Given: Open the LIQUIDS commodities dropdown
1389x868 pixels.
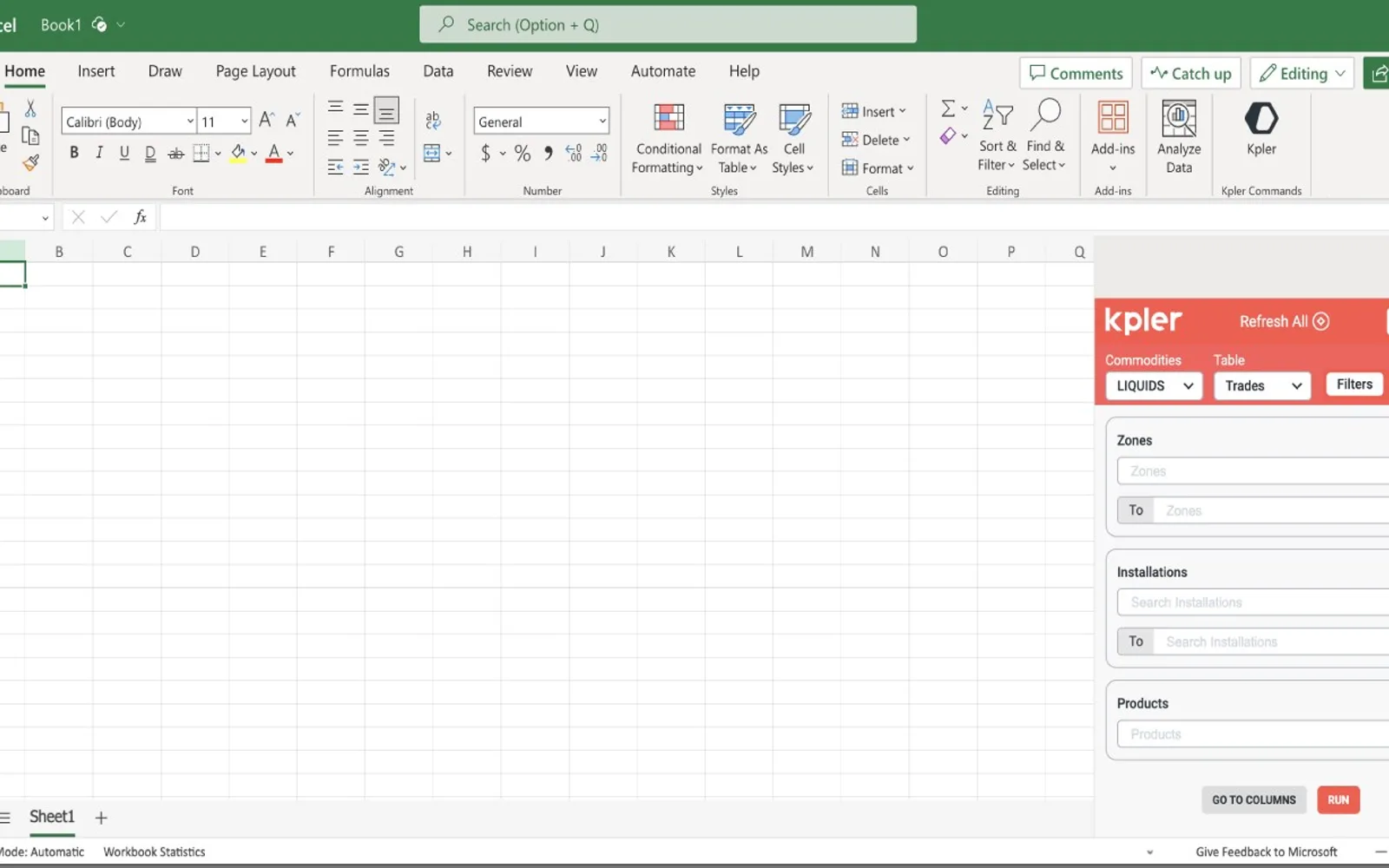Looking at the screenshot, I should (x=1153, y=385).
